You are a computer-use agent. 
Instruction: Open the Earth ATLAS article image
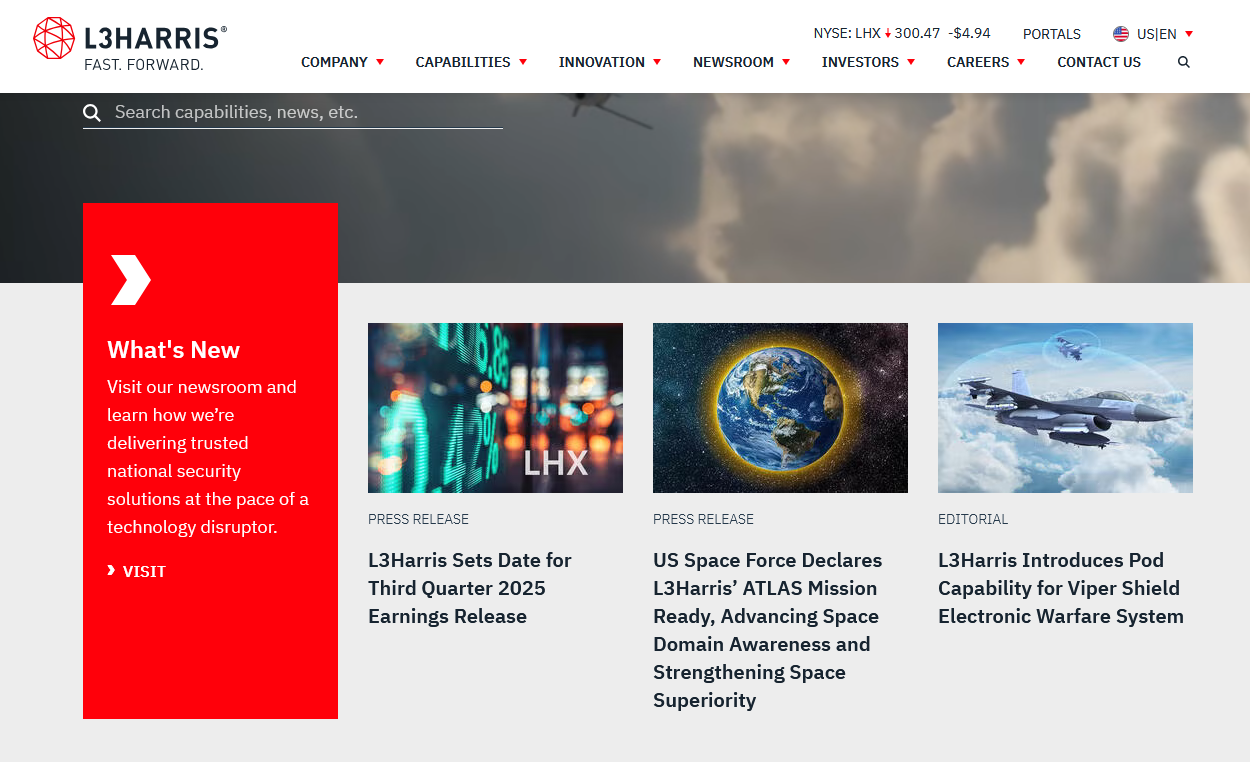(780, 408)
